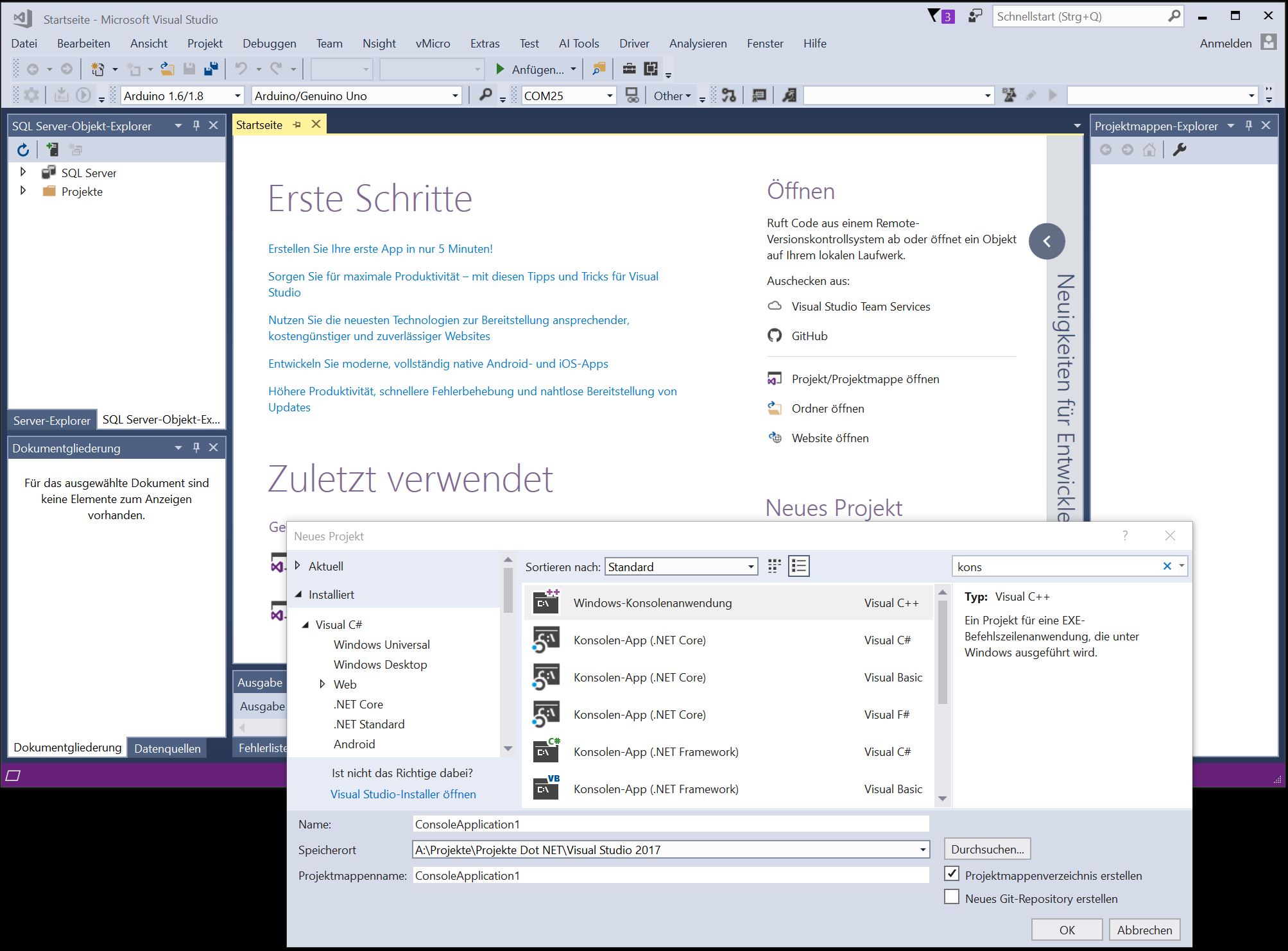This screenshot has height=951, width=1288.
Task: Open the Debuggen menu
Action: pyautogui.click(x=269, y=43)
